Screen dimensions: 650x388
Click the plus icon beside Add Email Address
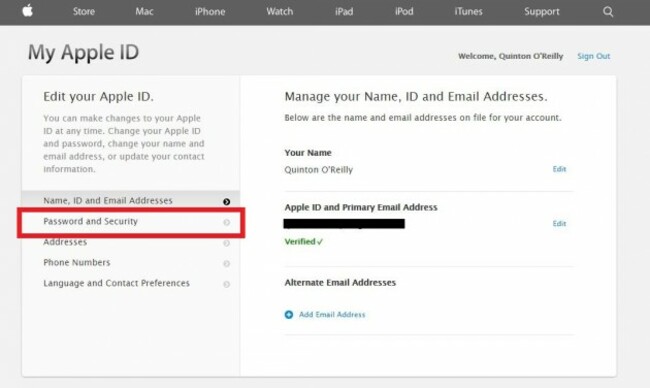pyautogui.click(x=289, y=315)
